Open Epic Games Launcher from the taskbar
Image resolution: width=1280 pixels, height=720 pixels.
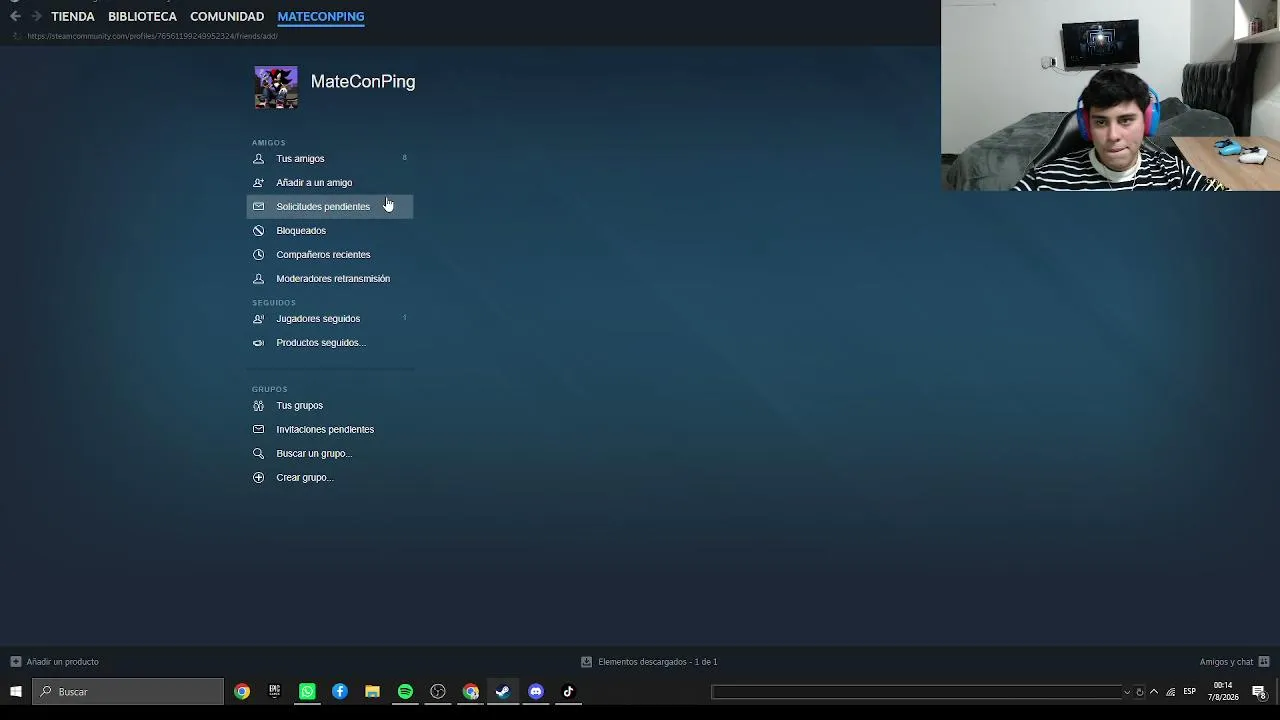pos(274,692)
